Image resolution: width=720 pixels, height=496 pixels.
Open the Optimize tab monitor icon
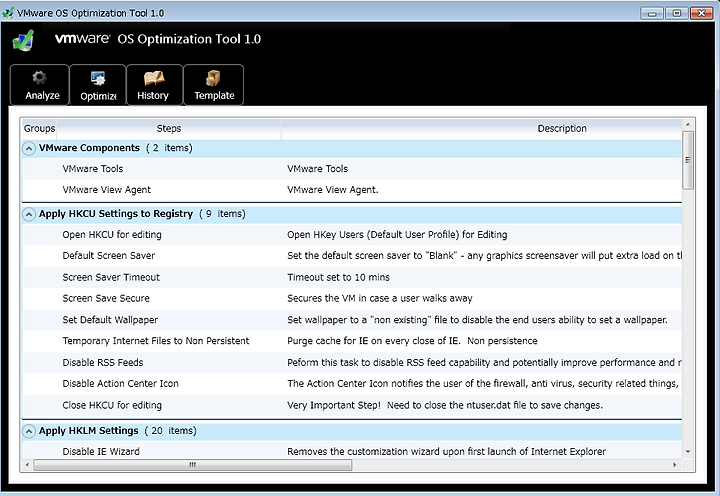pos(98,79)
